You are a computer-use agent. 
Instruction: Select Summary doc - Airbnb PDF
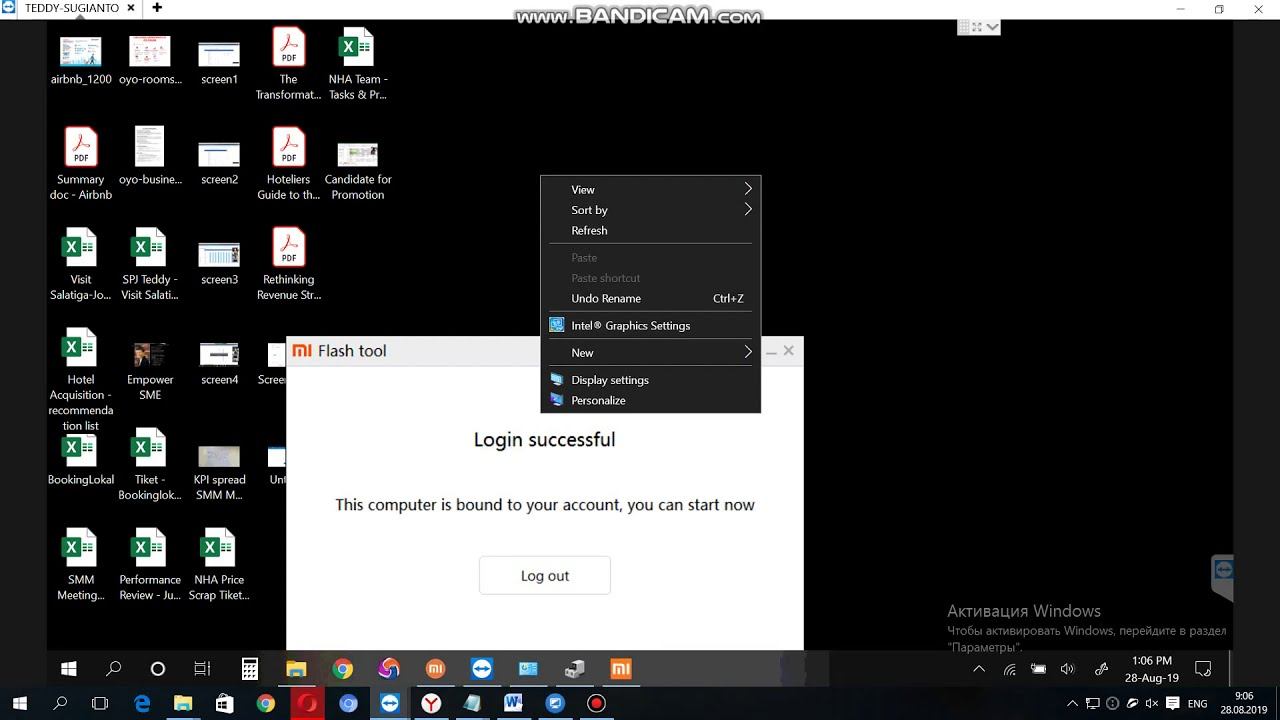point(81,164)
